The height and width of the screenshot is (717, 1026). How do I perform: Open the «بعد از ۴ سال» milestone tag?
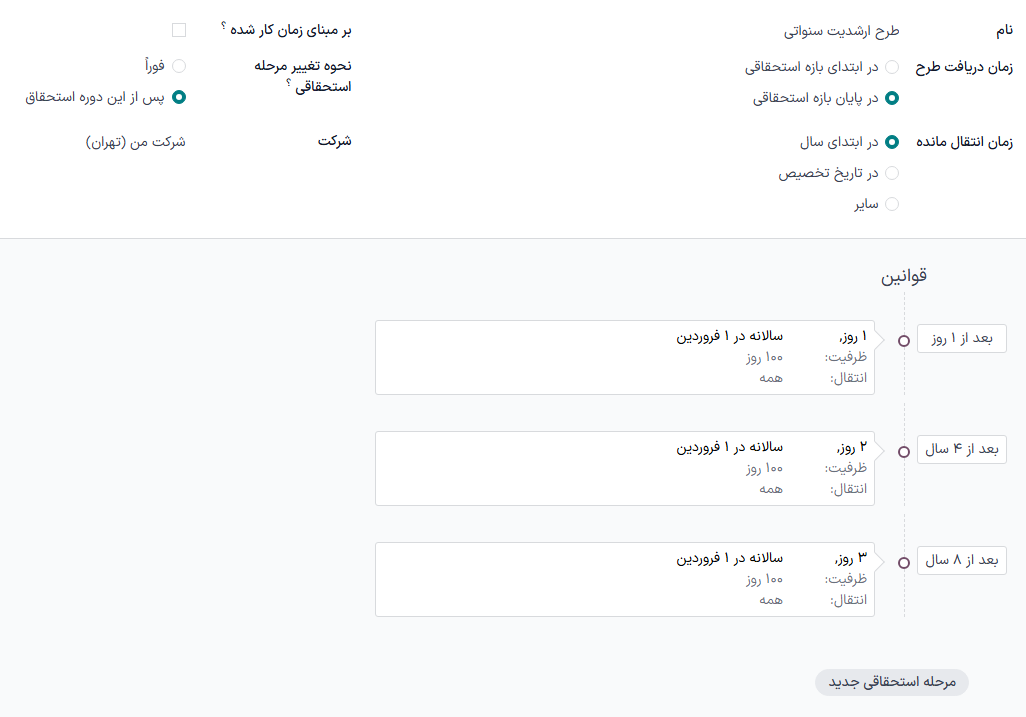click(x=961, y=449)
